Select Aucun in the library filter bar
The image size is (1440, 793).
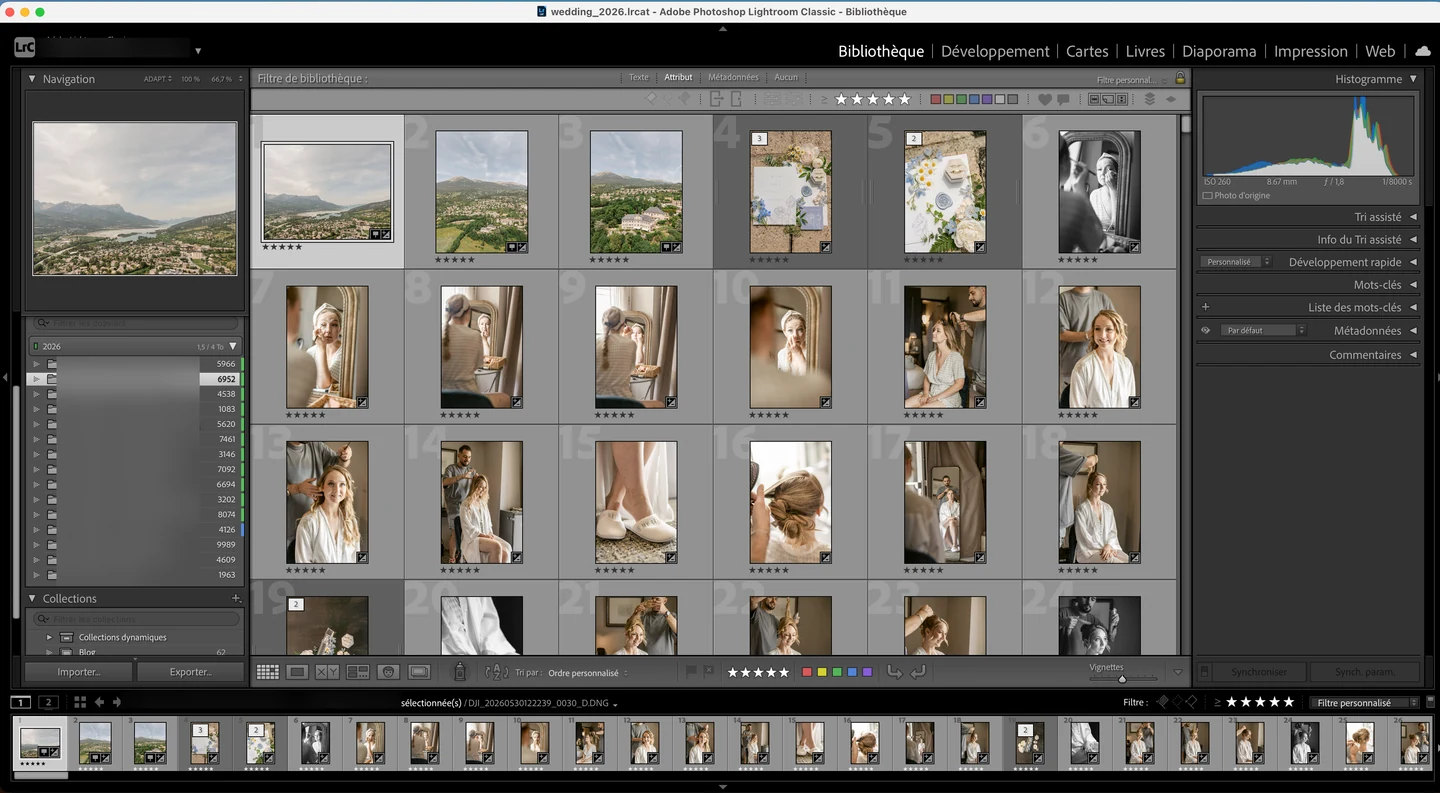pyautogui.click(x=786, y=77)
